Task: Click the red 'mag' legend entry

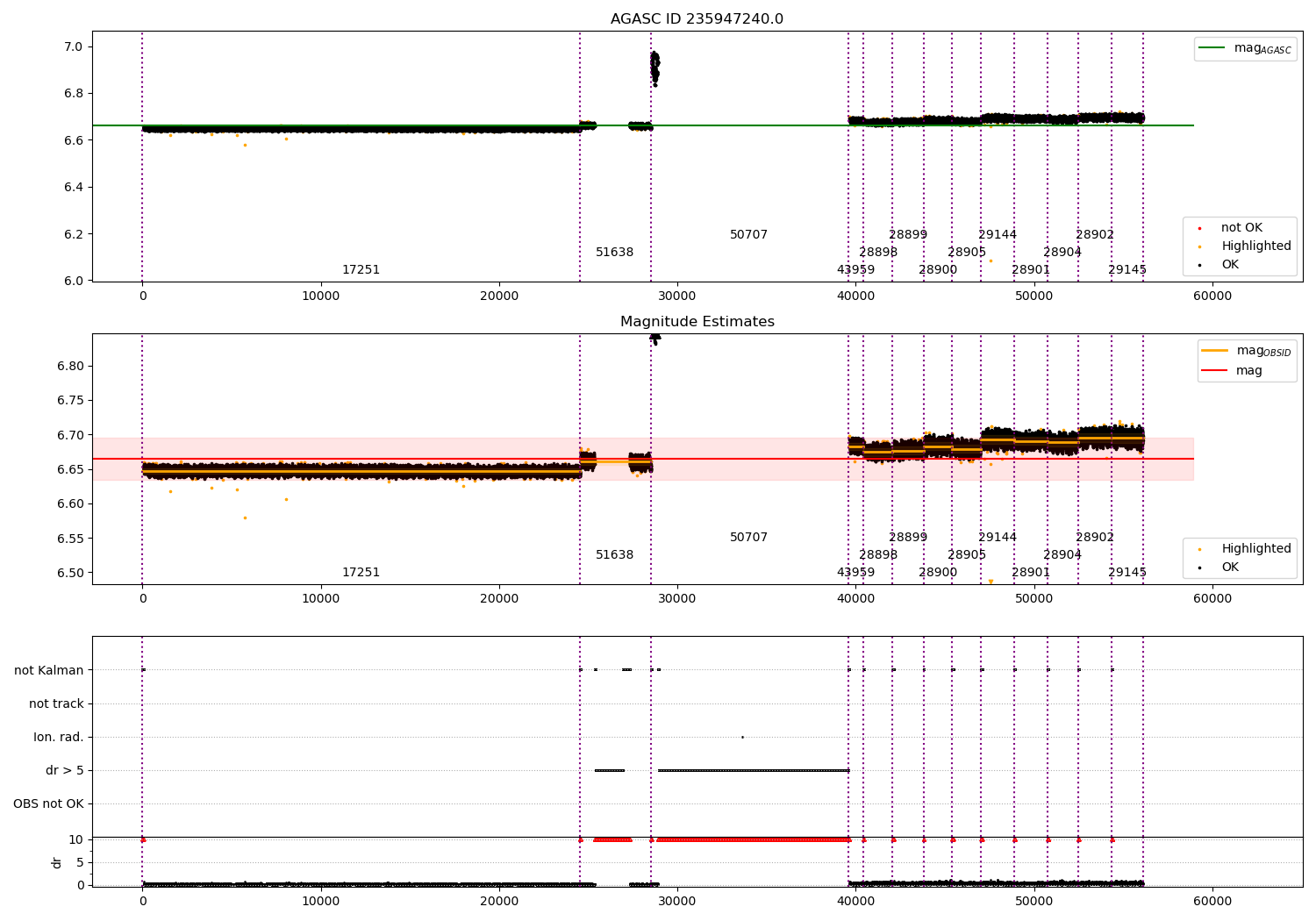Action: click(x=1233, y=371)
